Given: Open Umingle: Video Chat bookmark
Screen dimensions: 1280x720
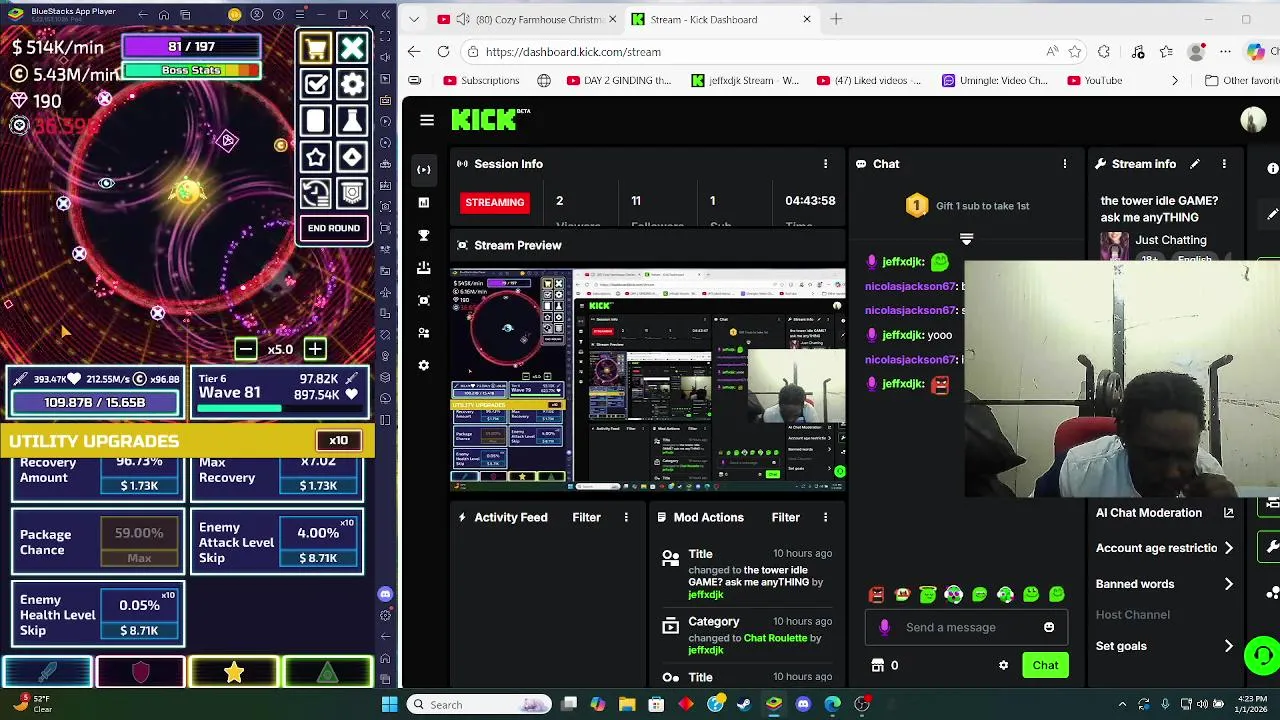Looking at the screenshot, I should point(994,80).
